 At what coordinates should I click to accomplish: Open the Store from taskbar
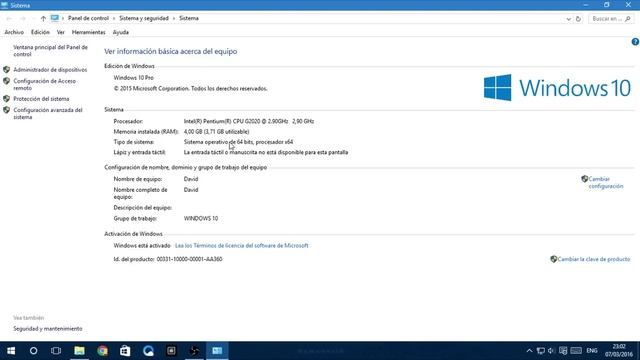(125, 351)
